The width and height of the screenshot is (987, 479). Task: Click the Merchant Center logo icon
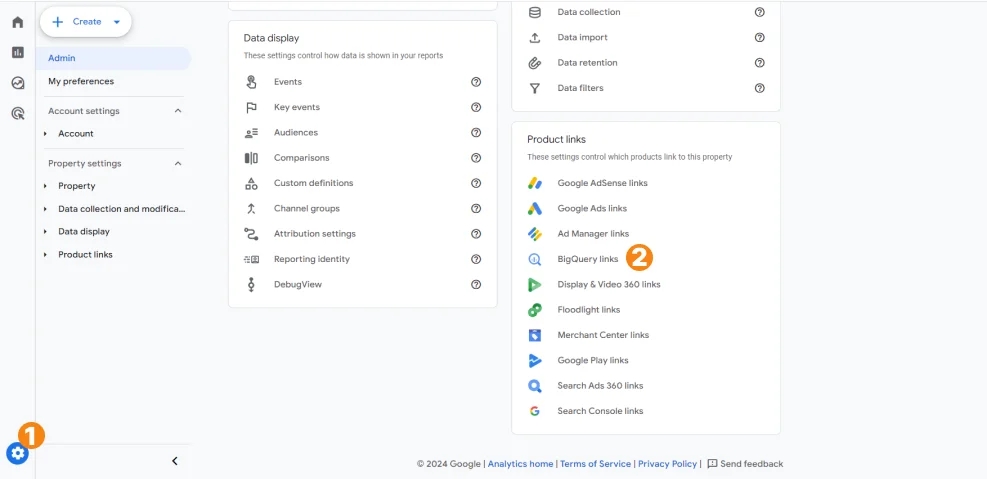click(x=534, y=335)
